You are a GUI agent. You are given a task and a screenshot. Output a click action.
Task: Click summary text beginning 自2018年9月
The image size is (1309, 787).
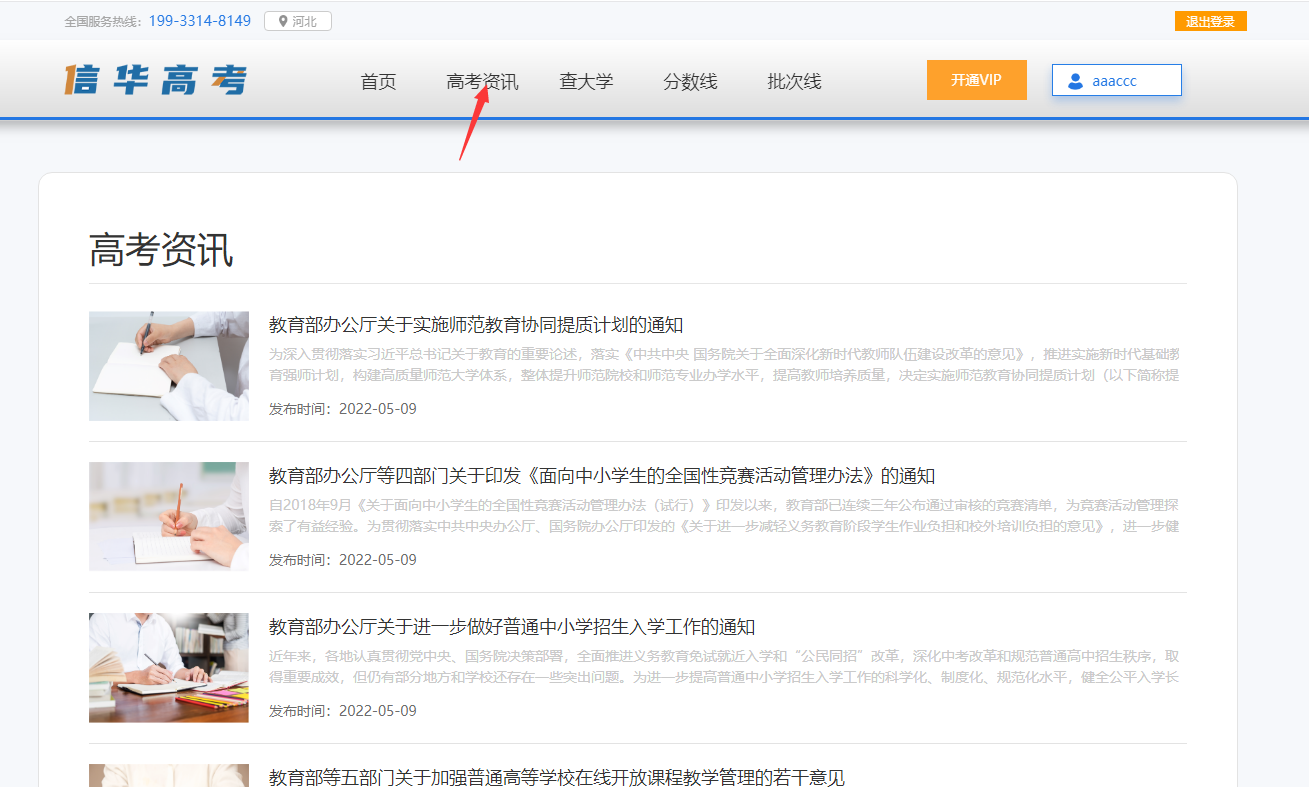pos(724,516)
